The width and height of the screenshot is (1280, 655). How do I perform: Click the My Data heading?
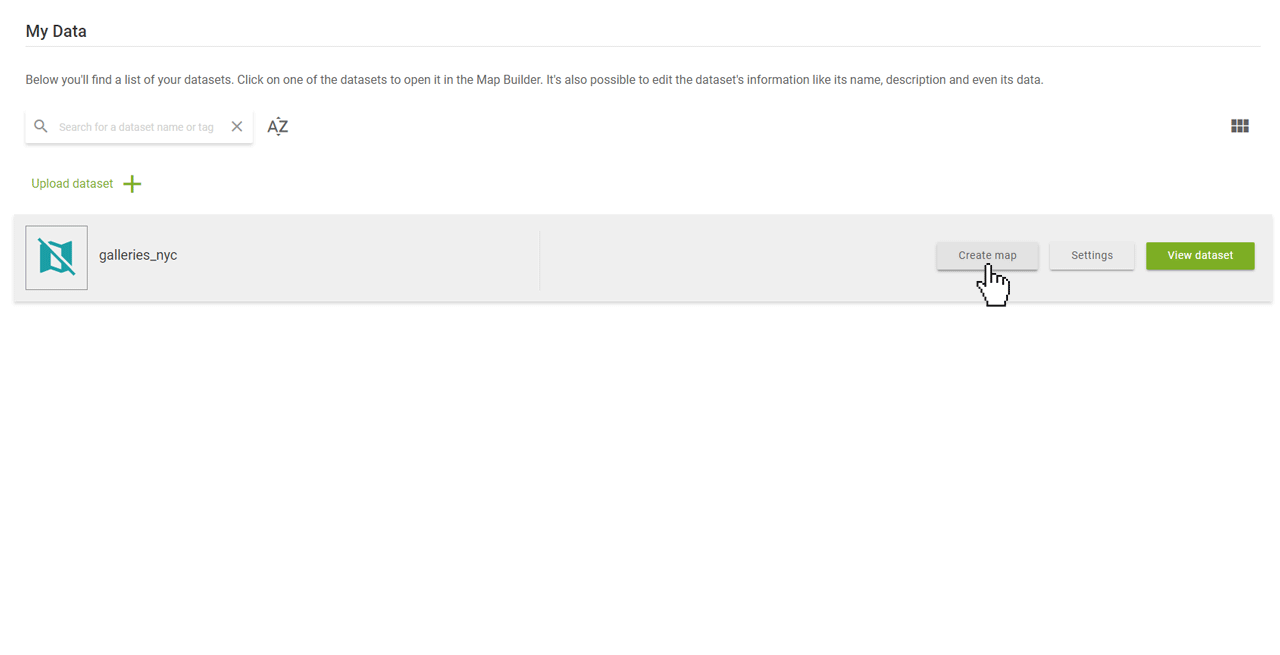[x=56, y=31]
